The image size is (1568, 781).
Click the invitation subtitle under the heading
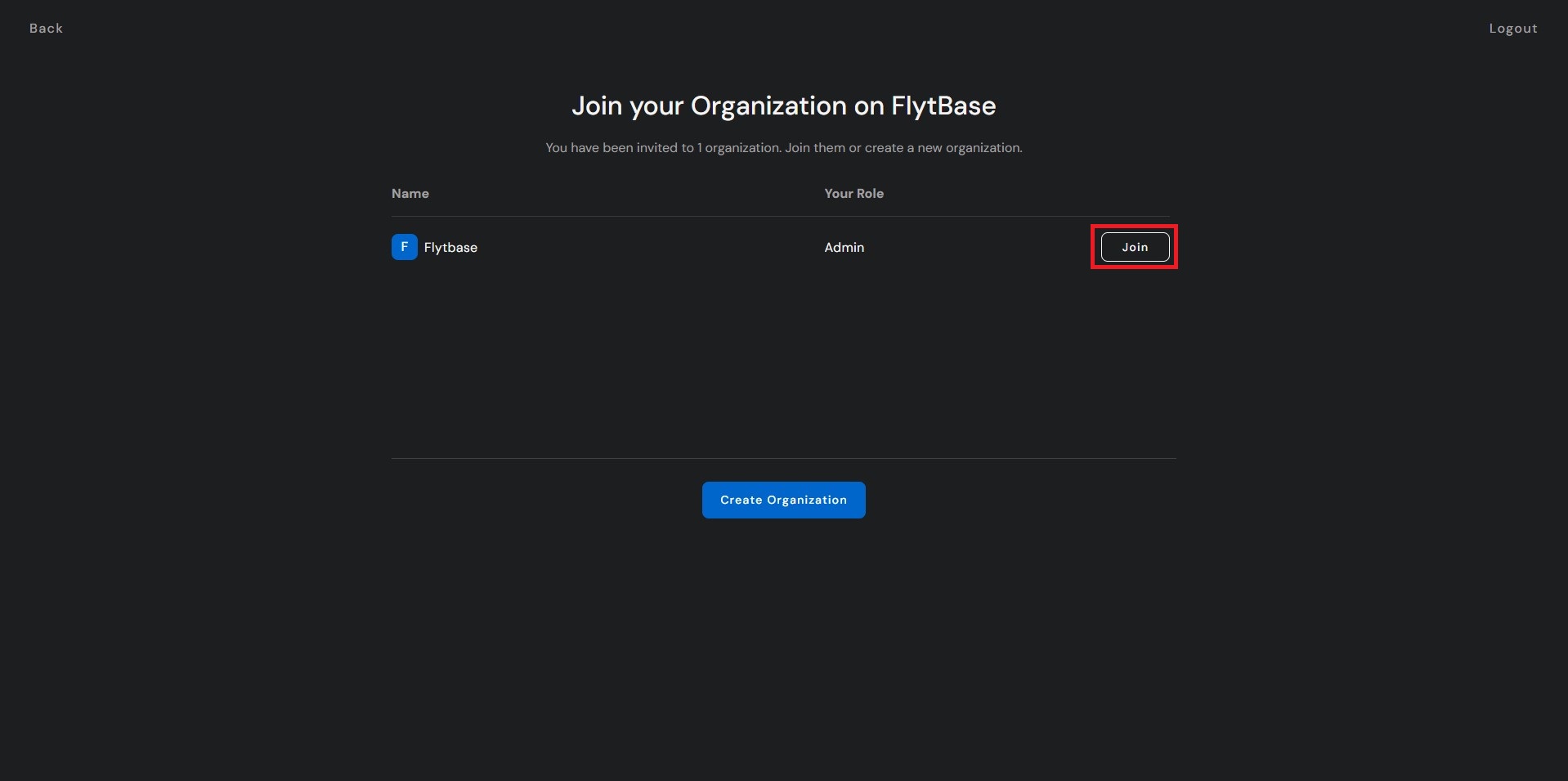click(783, 148)
